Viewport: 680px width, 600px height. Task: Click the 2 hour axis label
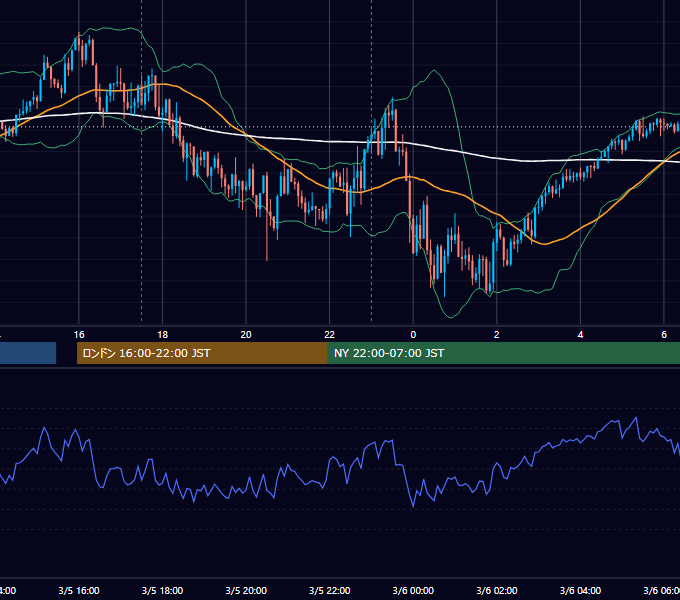[x=497, y=335]
